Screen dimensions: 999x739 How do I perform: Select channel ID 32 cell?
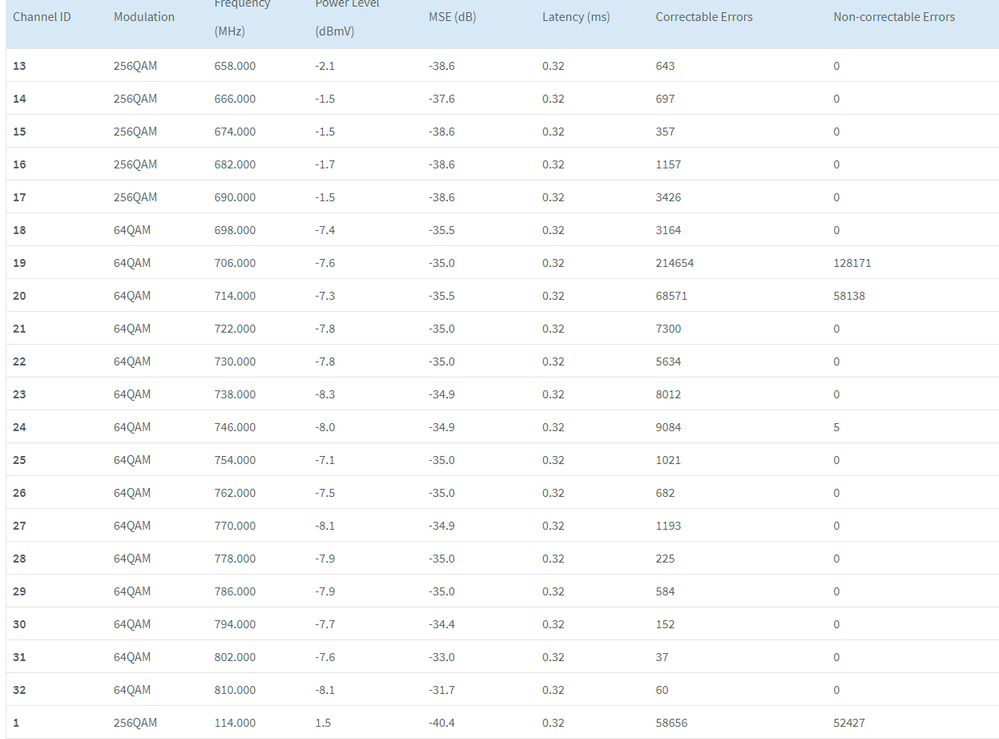(x=20, y=690)
